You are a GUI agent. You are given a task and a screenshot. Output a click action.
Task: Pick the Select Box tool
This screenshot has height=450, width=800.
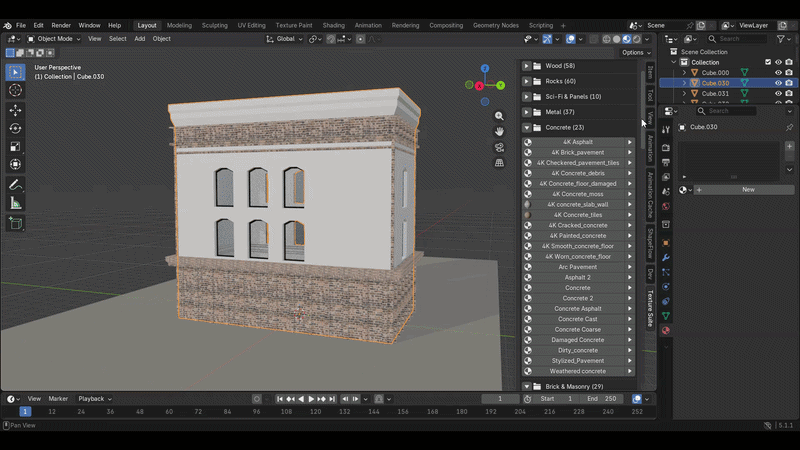(15, 72)
